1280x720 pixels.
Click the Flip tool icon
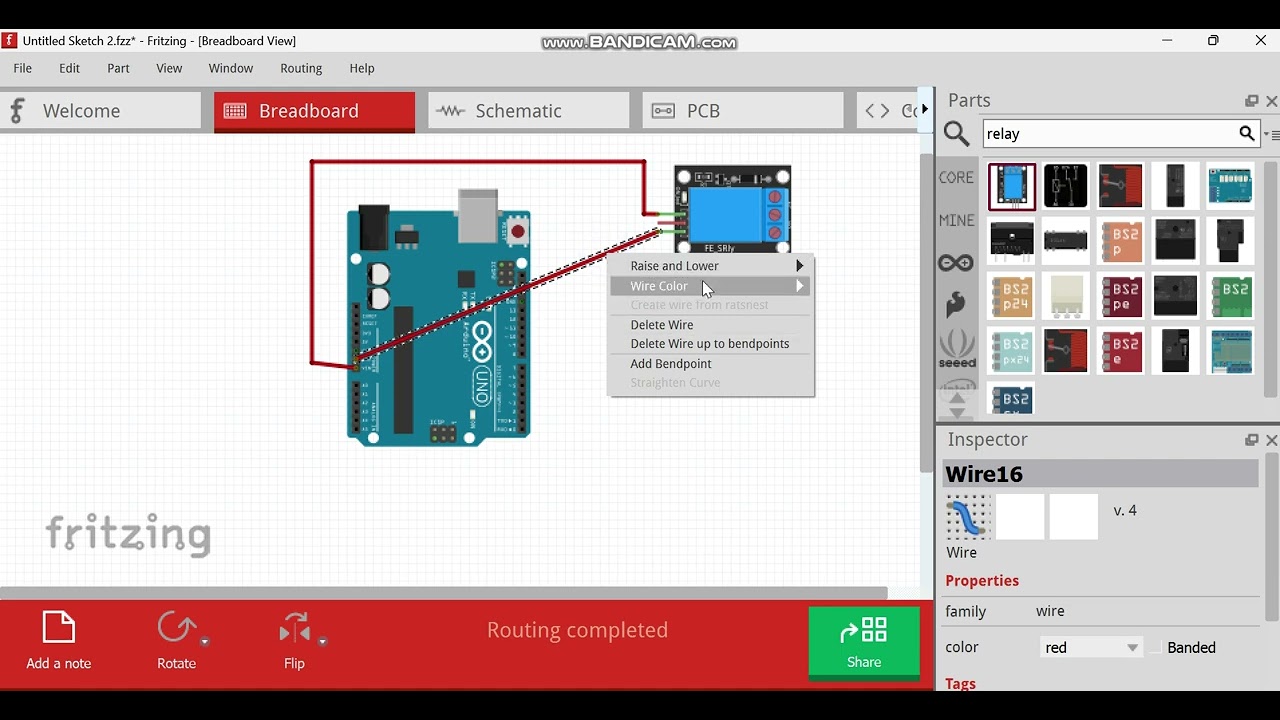tap(294, 628)
